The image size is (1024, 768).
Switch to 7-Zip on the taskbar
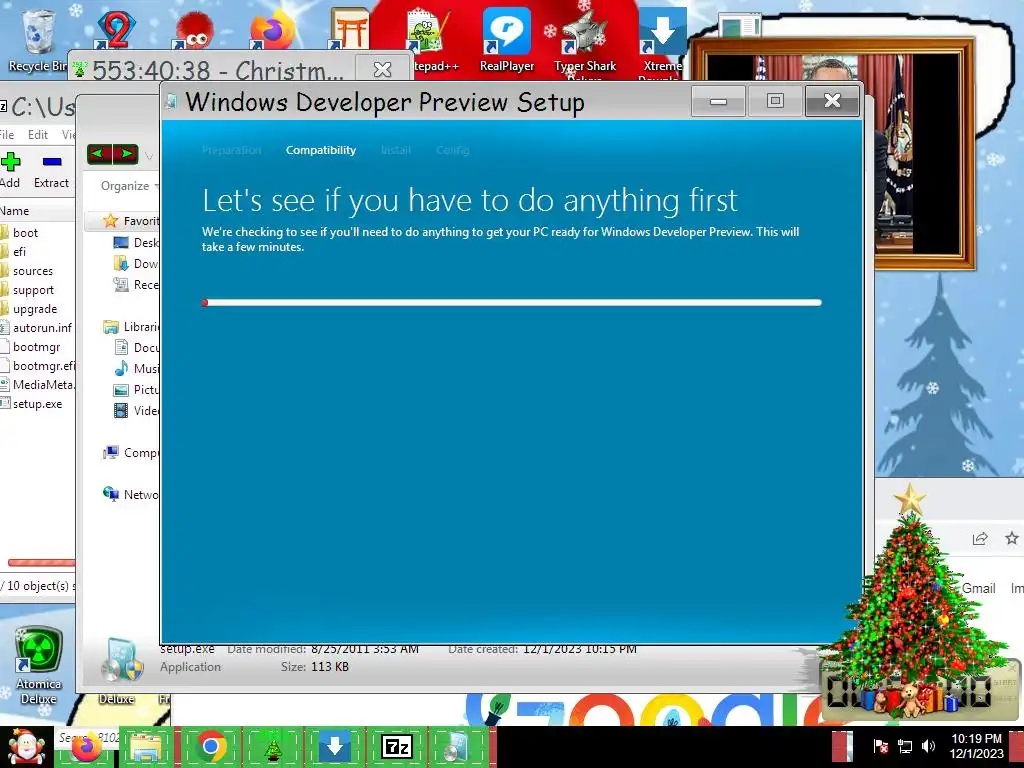tap(397, 747)
